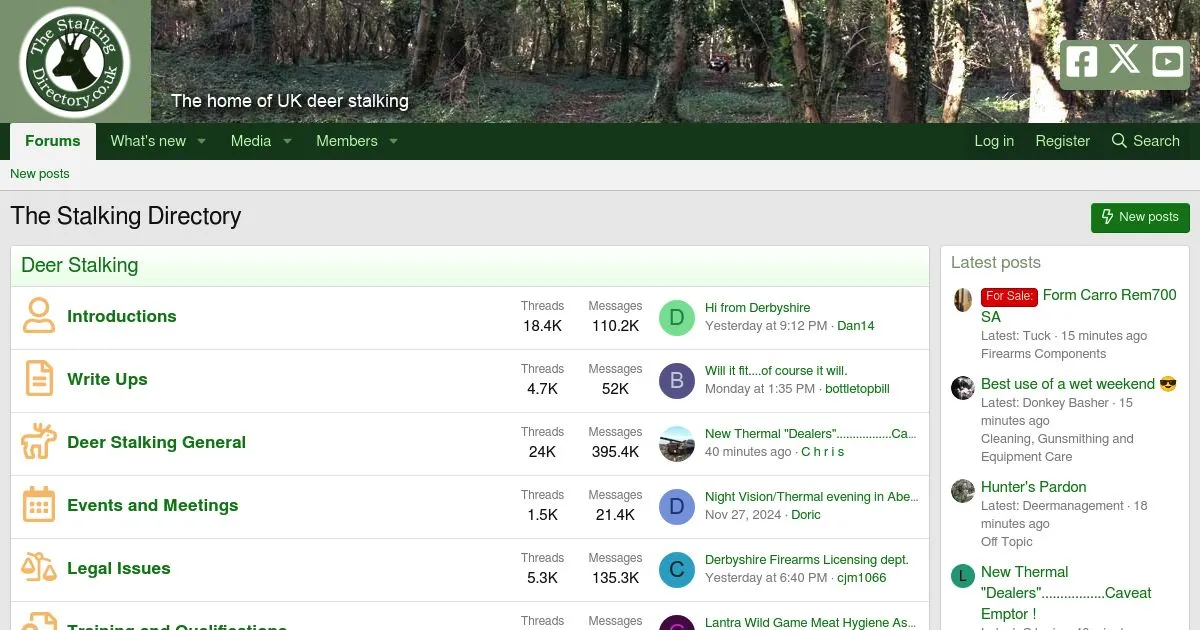
Task: Open Off Topic forum link
Action: pyautogui.click(x=1007, y=542)
